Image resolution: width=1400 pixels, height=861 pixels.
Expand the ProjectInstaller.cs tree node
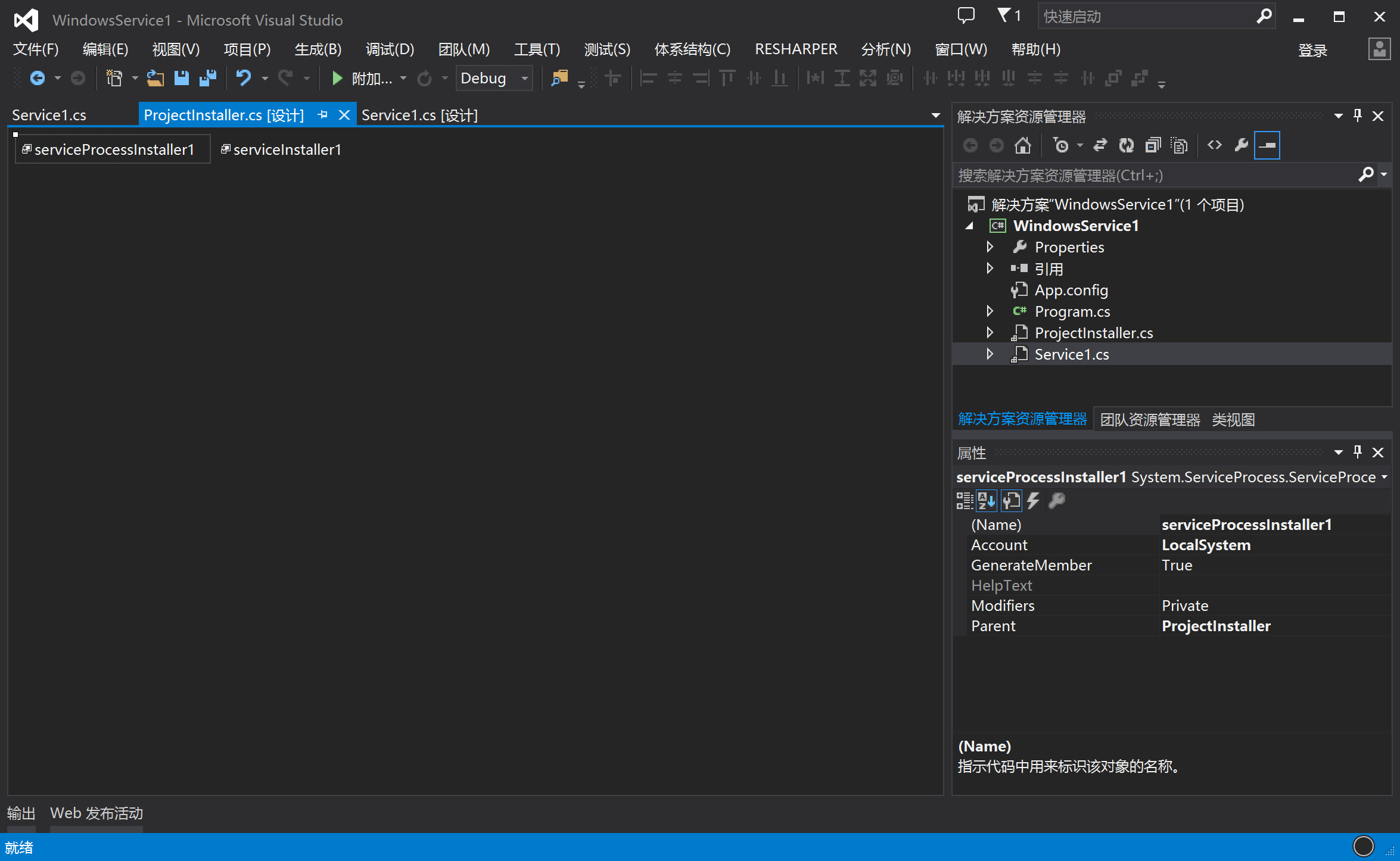pyautogui.click(x=990, y=332)
